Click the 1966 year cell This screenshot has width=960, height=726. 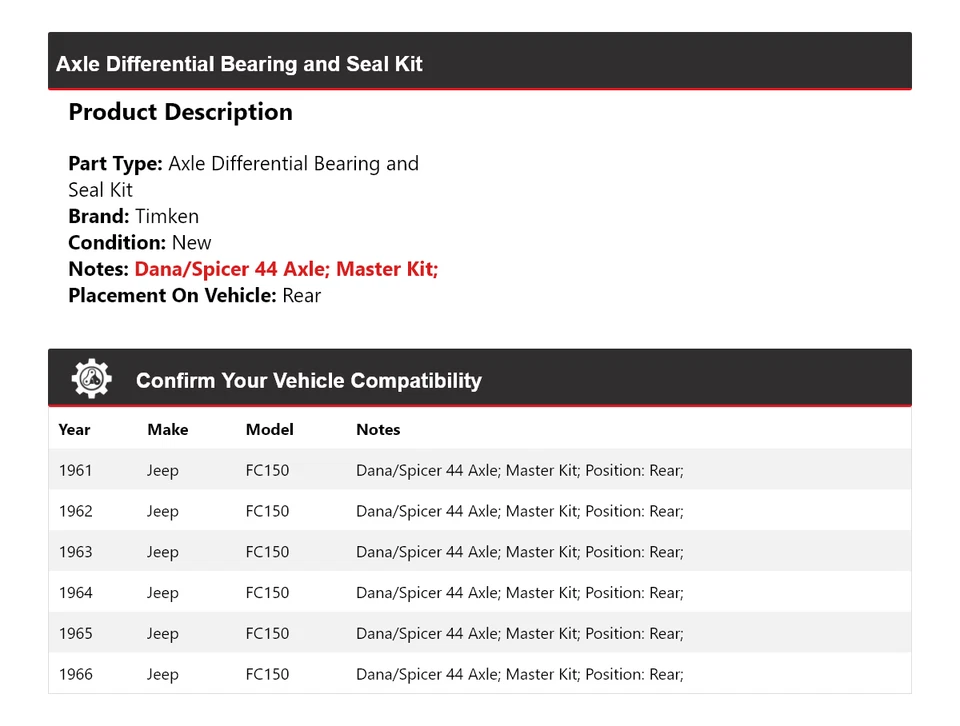[x=75, y=675]
